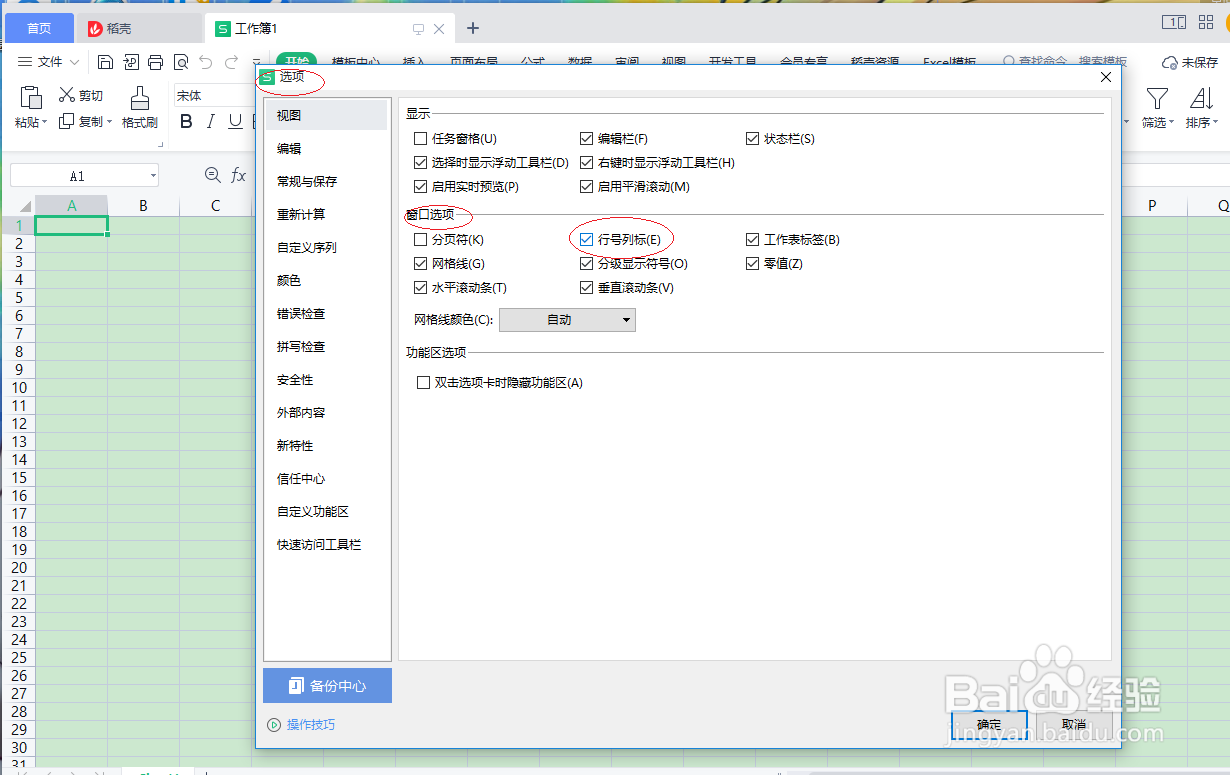Click the window count icon top right
This screenshot has width=1230, height=775.
1174,22
